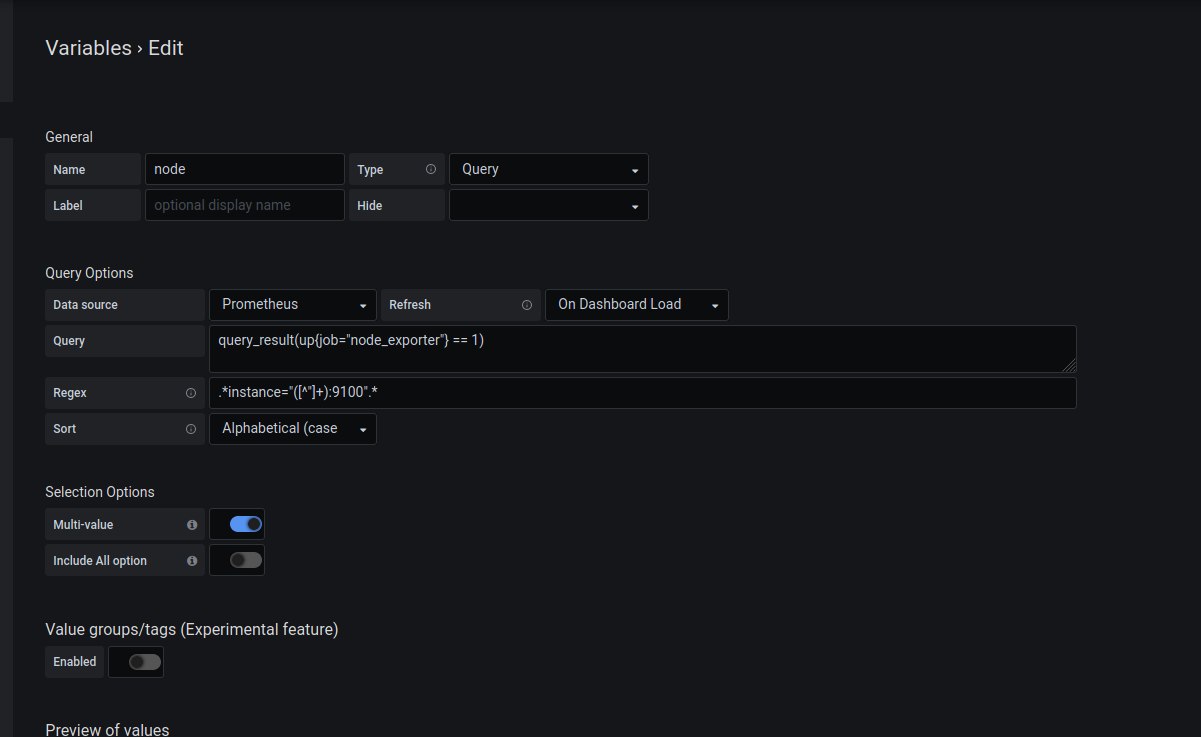Image resolution: width=1201 pixels, height=737 pixels.
Task: Click the Hide label
Action: (370, 206)
